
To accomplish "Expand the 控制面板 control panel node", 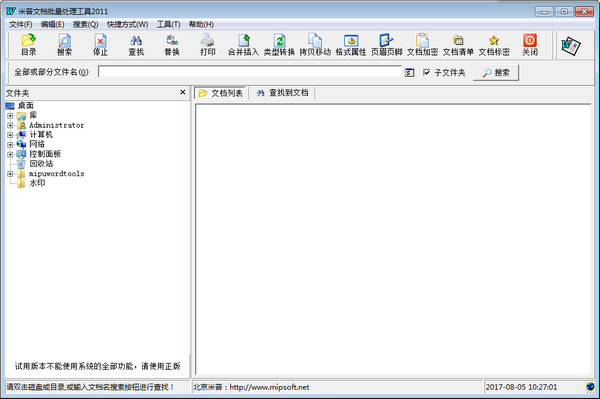I will click(10, 154).
